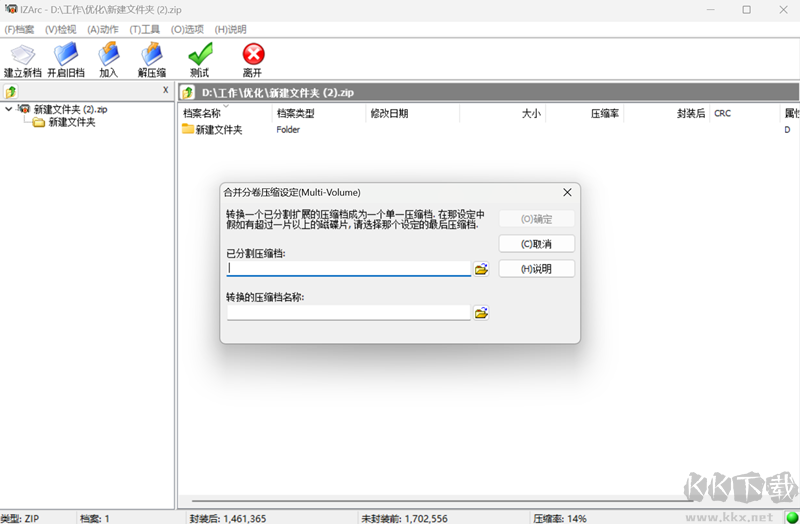Open the (T)工具 menu

144,30
